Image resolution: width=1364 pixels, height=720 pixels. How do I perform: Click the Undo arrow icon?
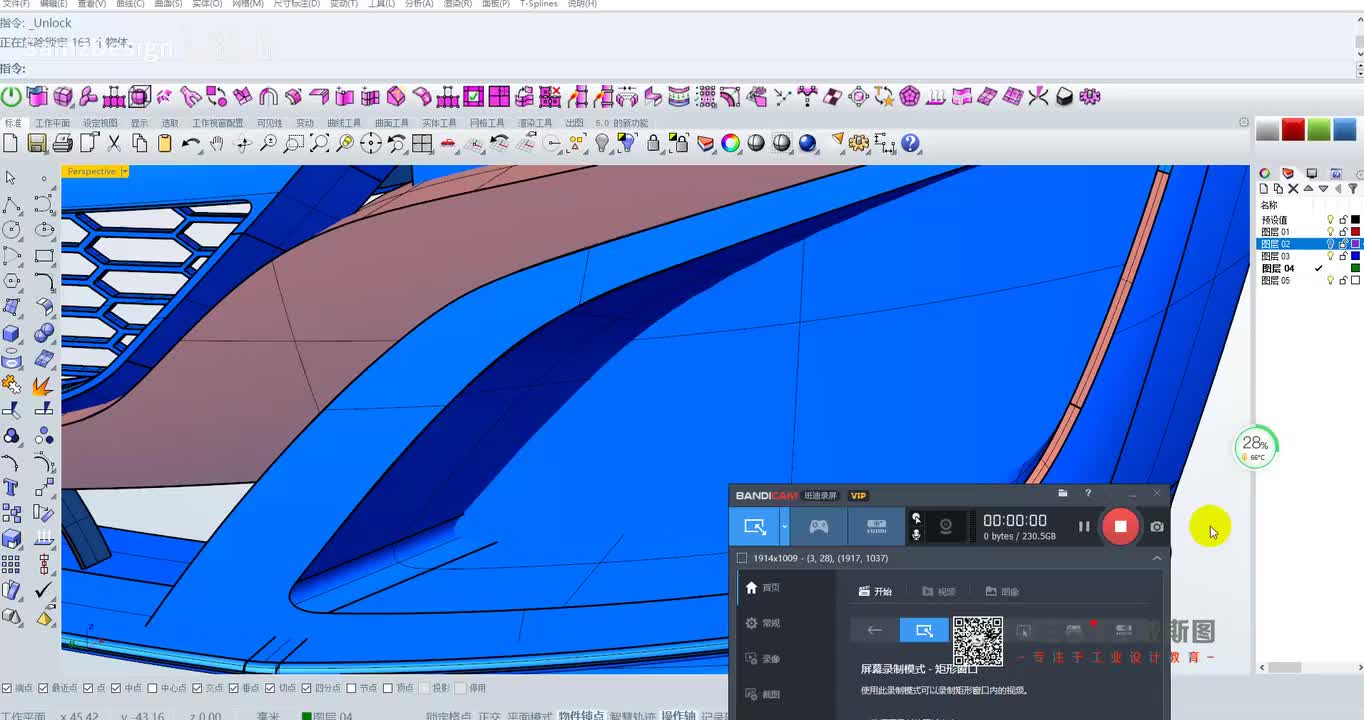pyautogui.click(x=190, y=144)
